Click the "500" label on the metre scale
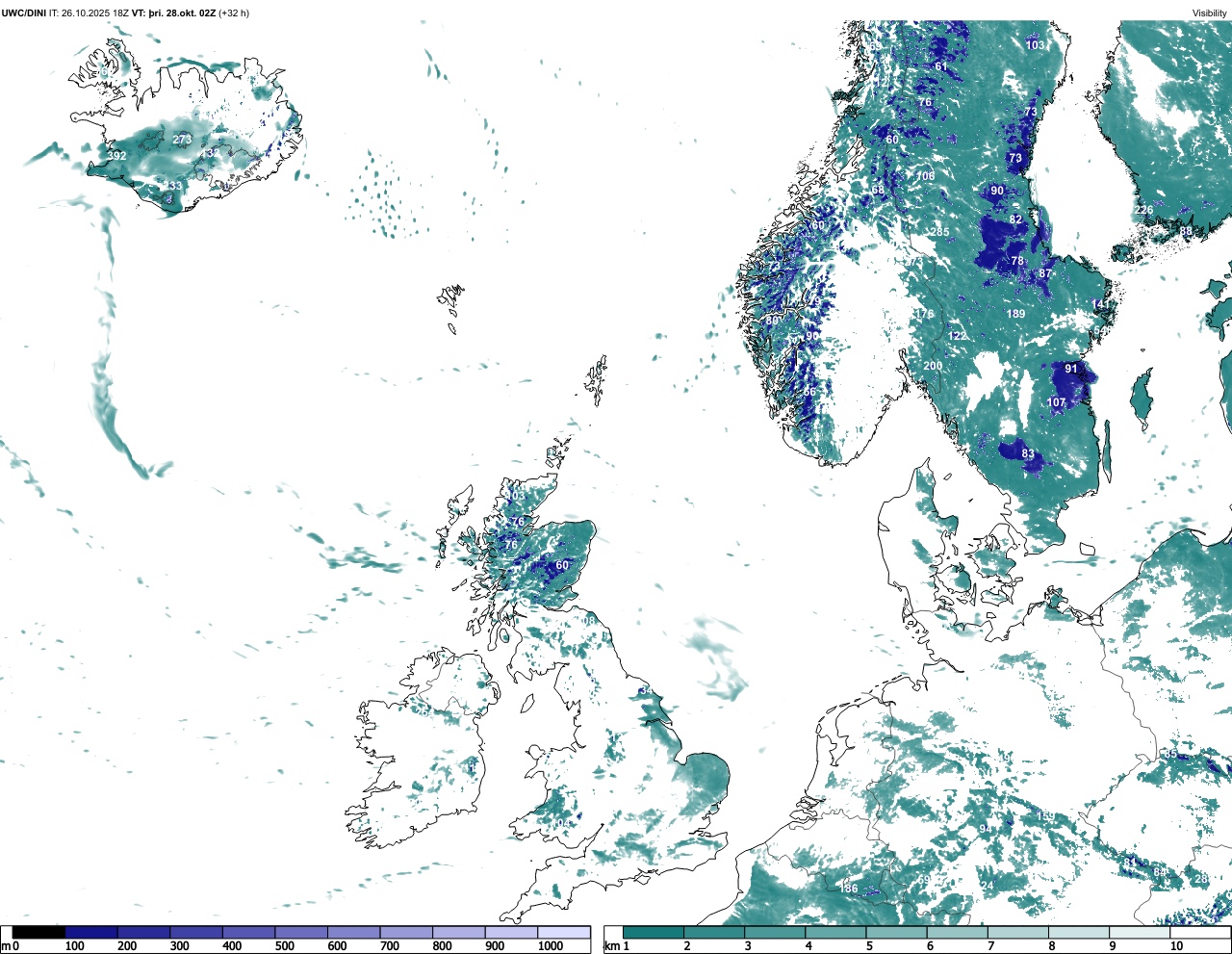Viewport: 1232px width, 954px height. [284, 946]
